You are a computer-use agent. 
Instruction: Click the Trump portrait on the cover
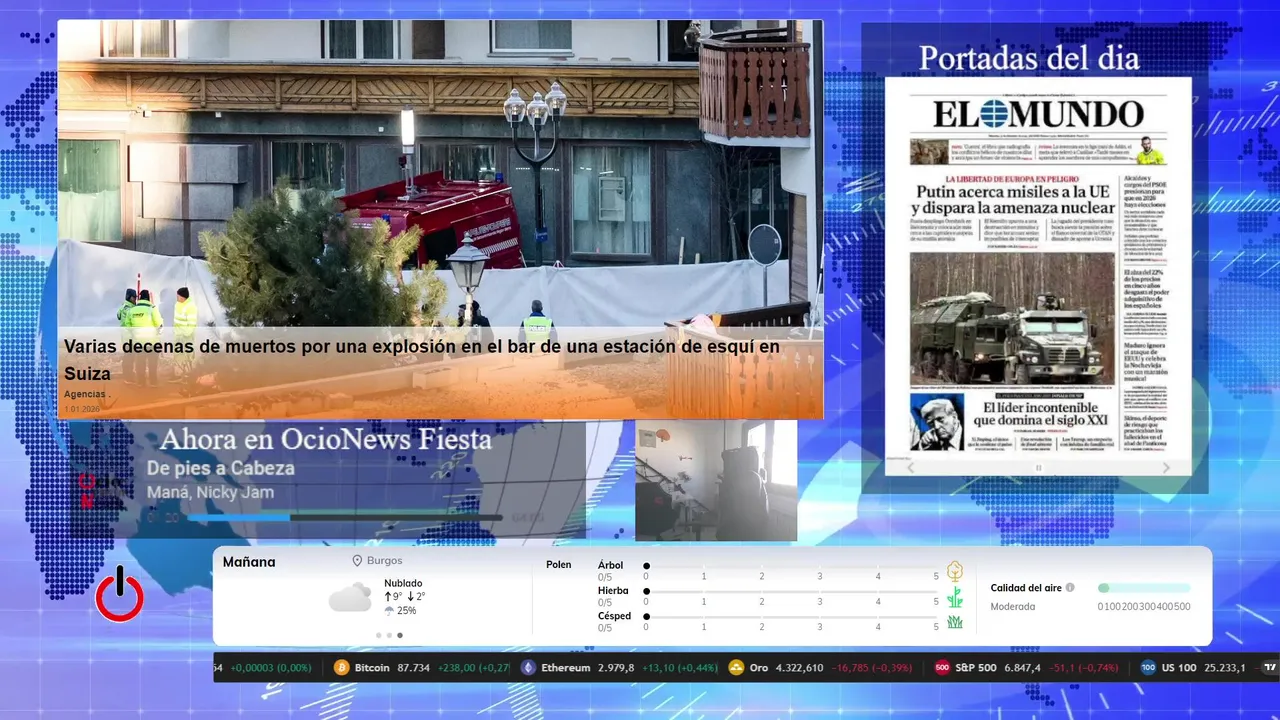937,421
